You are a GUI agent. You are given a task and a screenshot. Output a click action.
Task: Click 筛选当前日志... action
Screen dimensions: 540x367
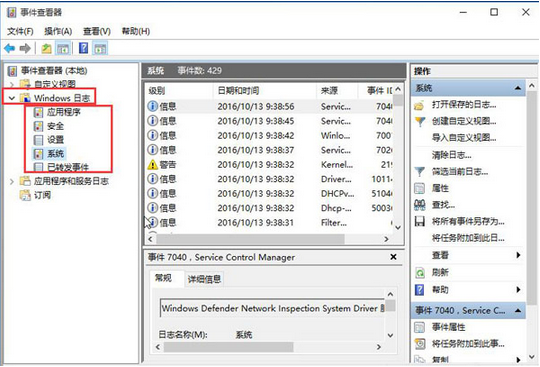pyautogui.click(x=460, y=171)
